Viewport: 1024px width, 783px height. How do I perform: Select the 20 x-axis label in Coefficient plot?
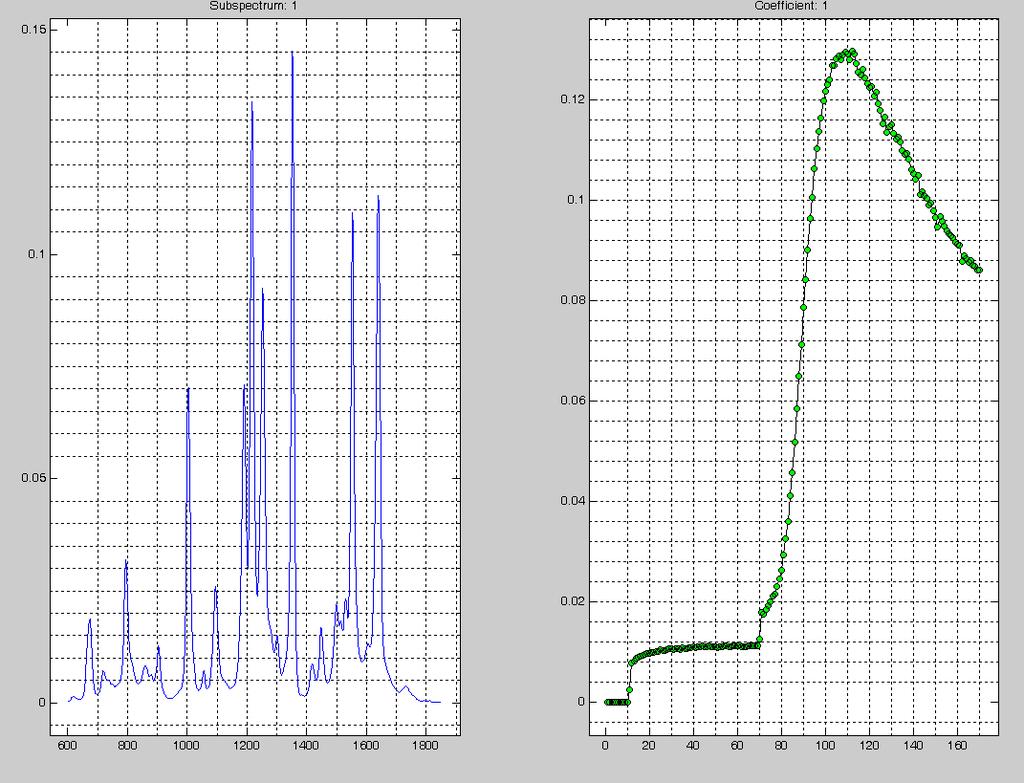click(648, 745)
